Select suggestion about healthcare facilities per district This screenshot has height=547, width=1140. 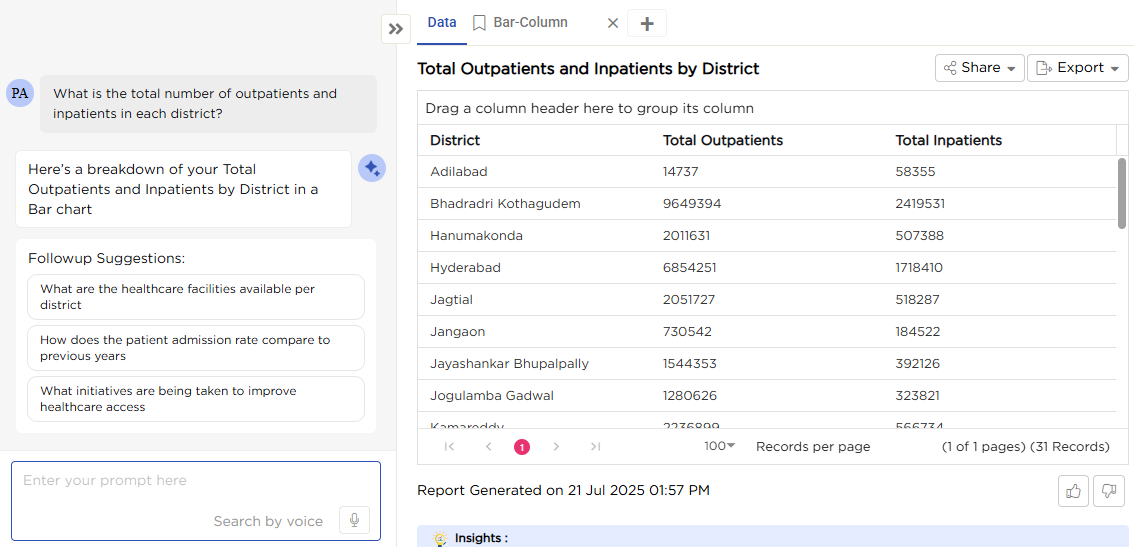[196, 297]
